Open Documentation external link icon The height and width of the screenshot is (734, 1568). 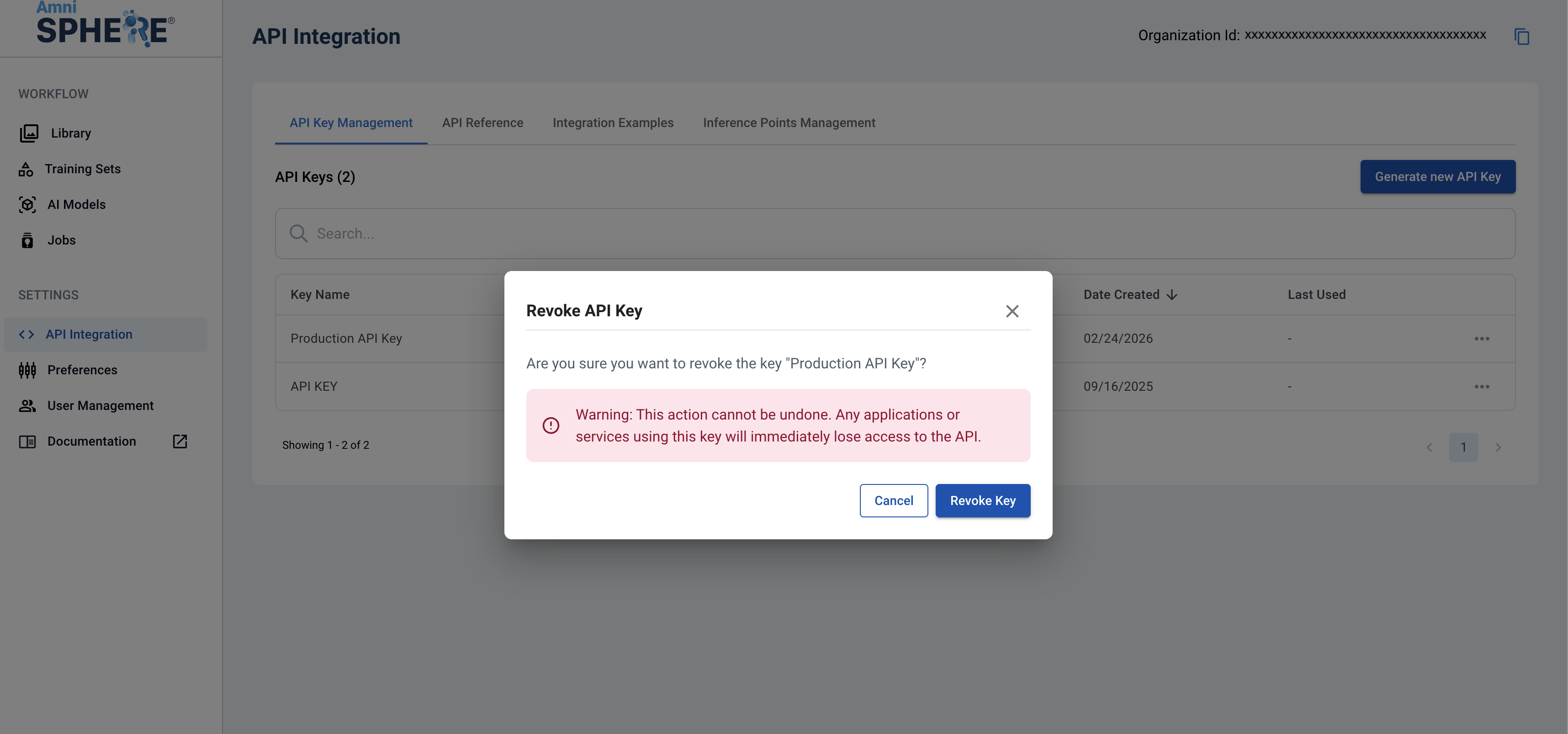[x=180, y=441]
